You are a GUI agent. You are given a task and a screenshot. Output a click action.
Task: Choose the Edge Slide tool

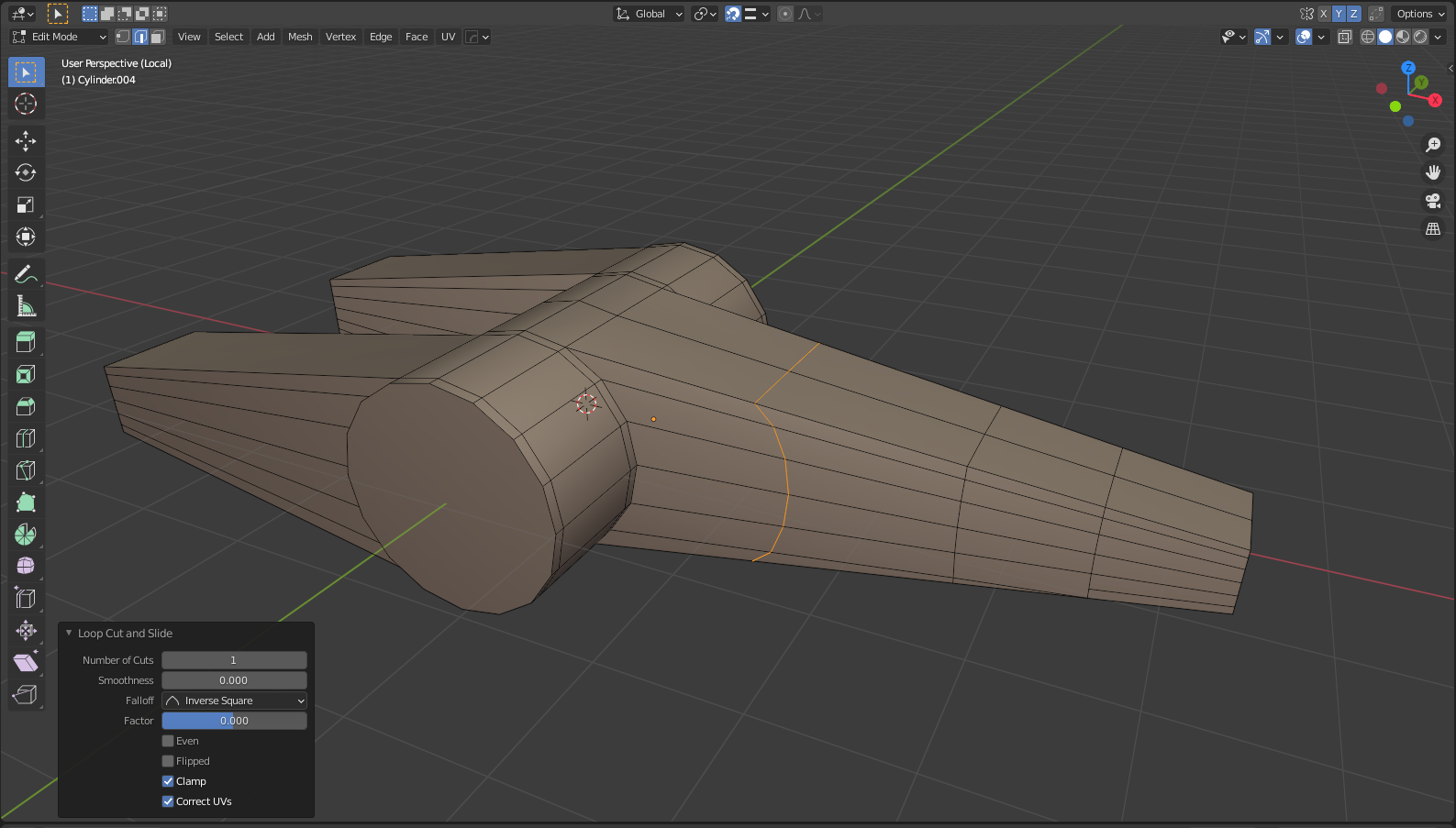(x=26, y=599)
